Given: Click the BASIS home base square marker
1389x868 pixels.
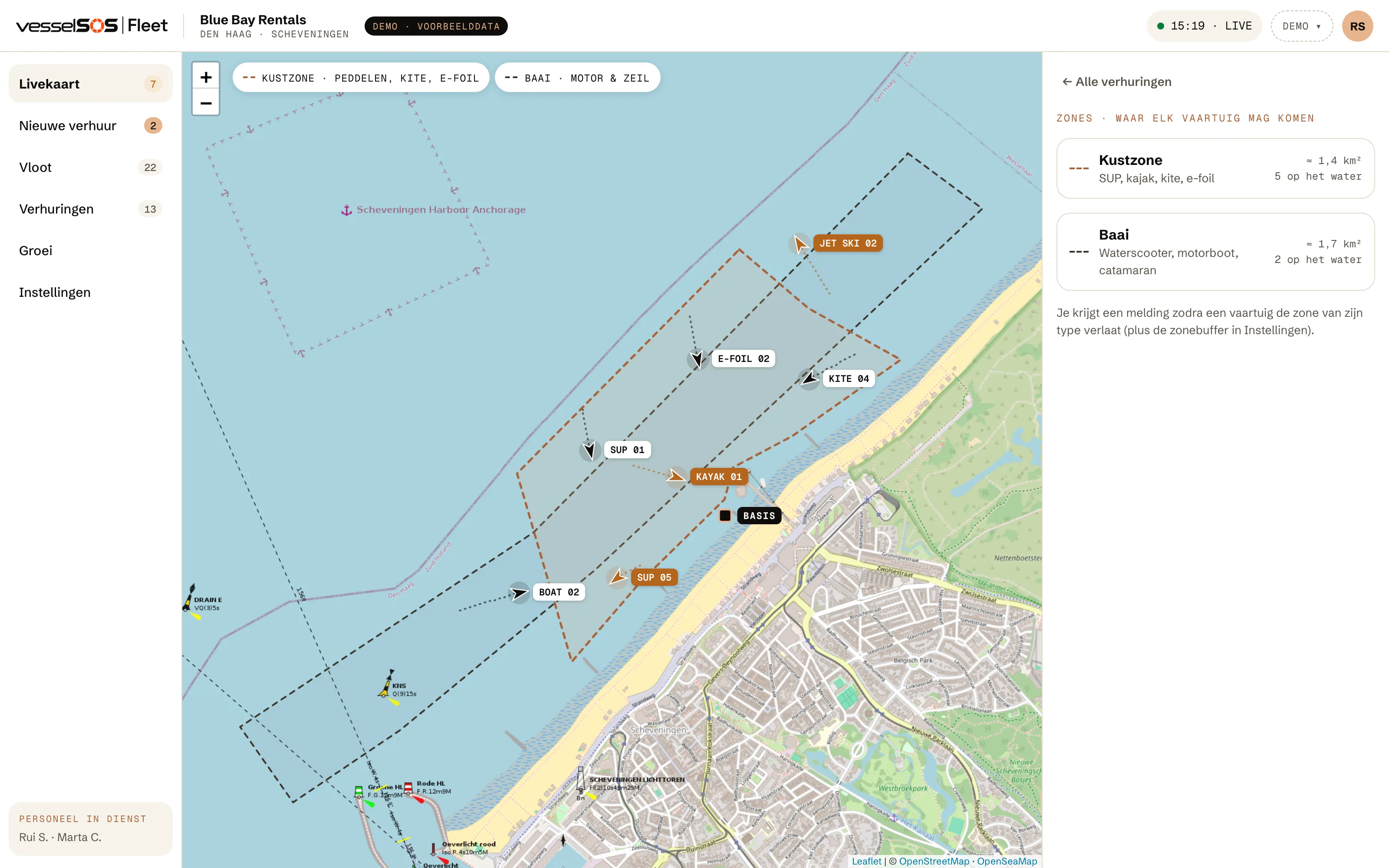Looking at the screenshot, I should coord(725,516).
